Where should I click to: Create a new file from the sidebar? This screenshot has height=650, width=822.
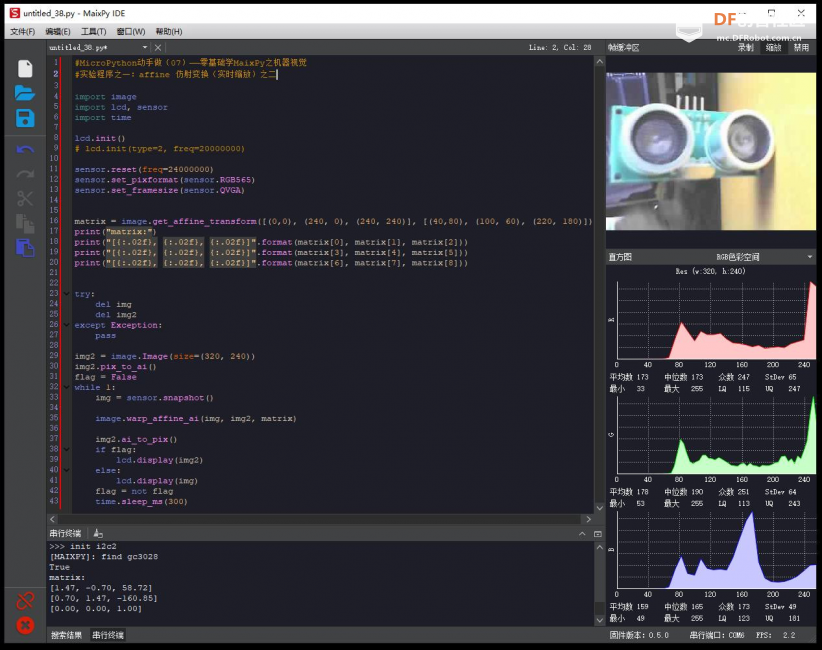coord(25,69)
